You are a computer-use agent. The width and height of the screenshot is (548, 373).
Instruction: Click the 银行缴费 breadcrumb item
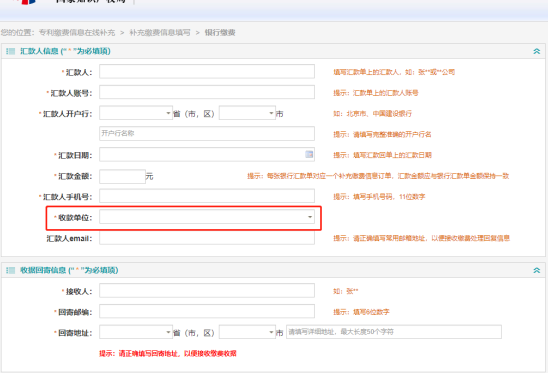point(220,33)
